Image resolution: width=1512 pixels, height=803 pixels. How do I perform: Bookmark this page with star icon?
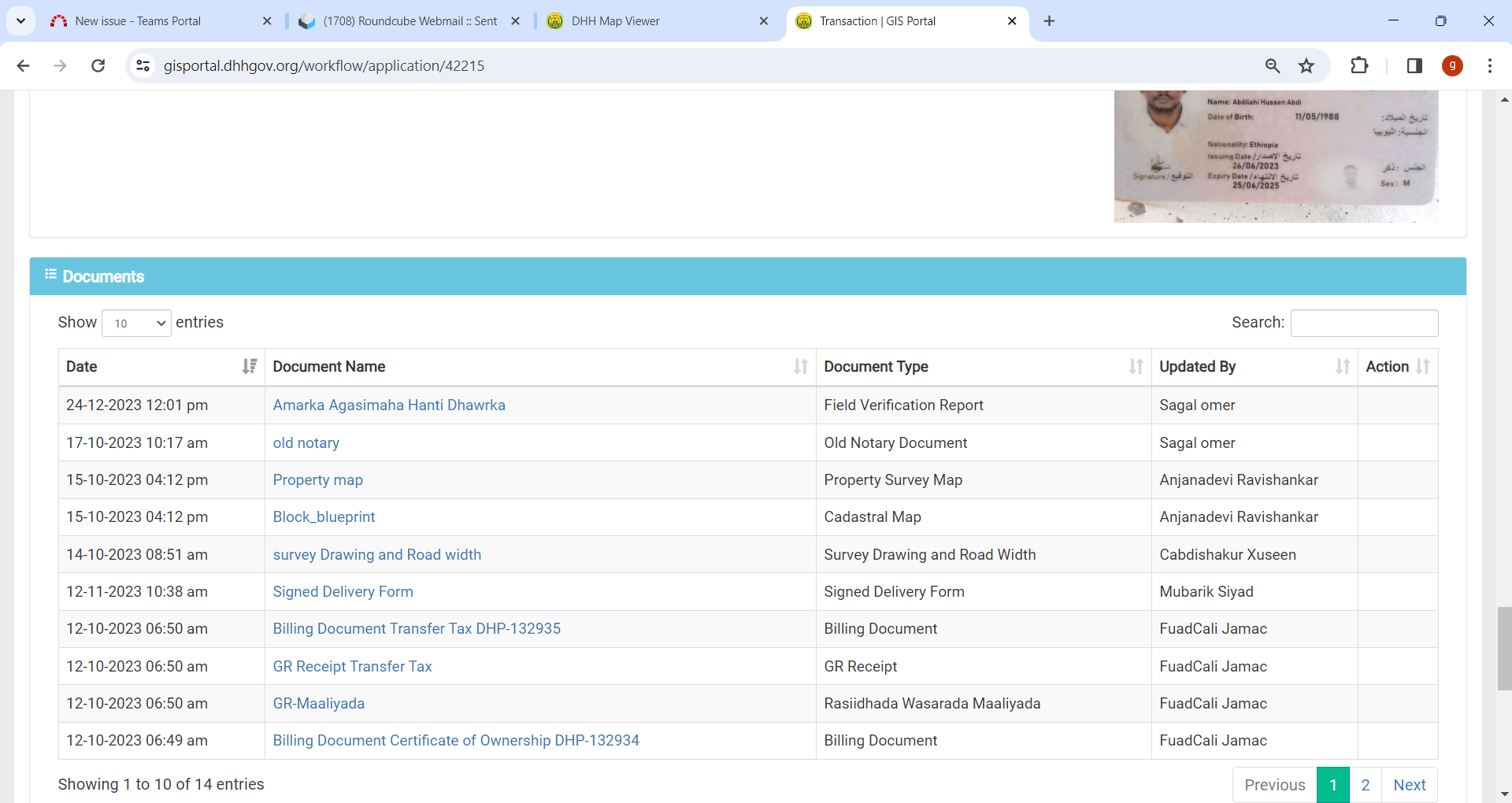(1306, 65)
